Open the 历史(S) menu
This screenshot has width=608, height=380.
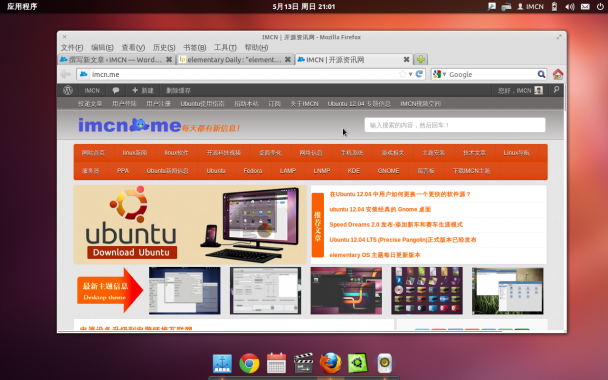click(x=164, y=47)
